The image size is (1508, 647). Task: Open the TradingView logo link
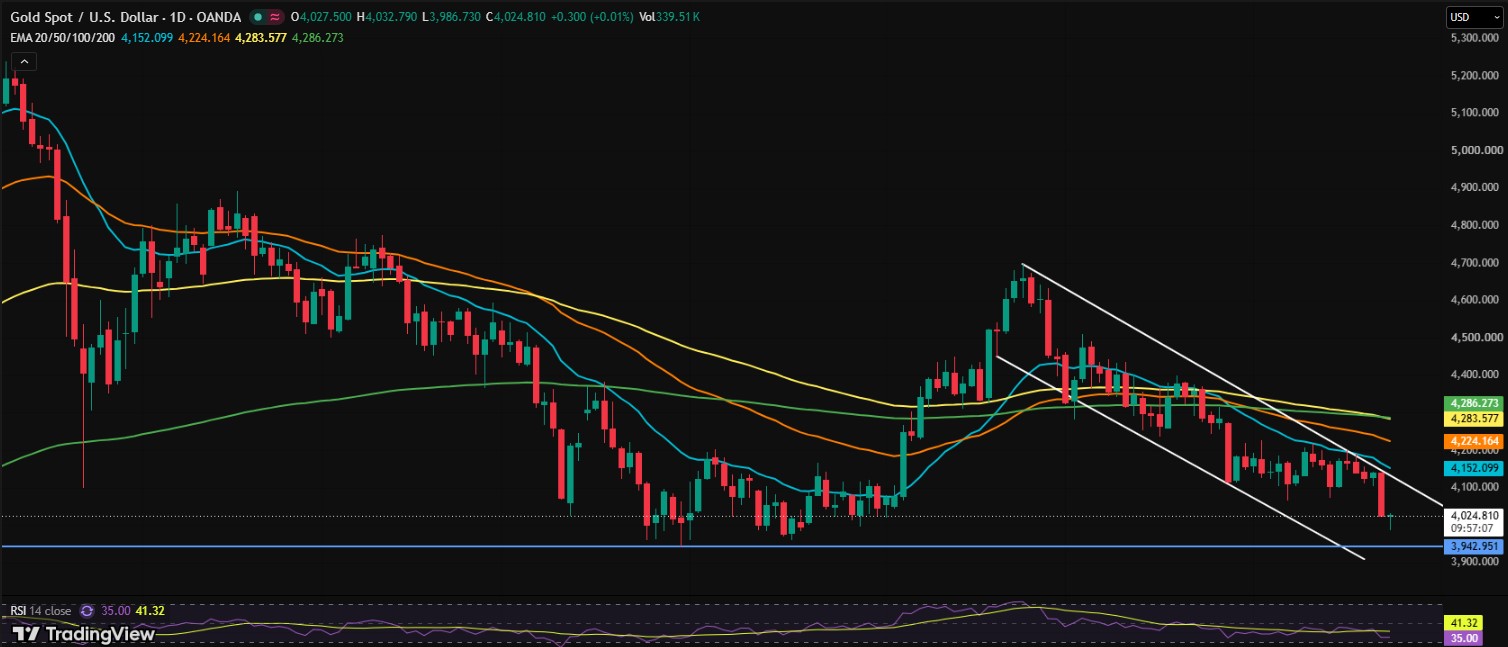84,634
